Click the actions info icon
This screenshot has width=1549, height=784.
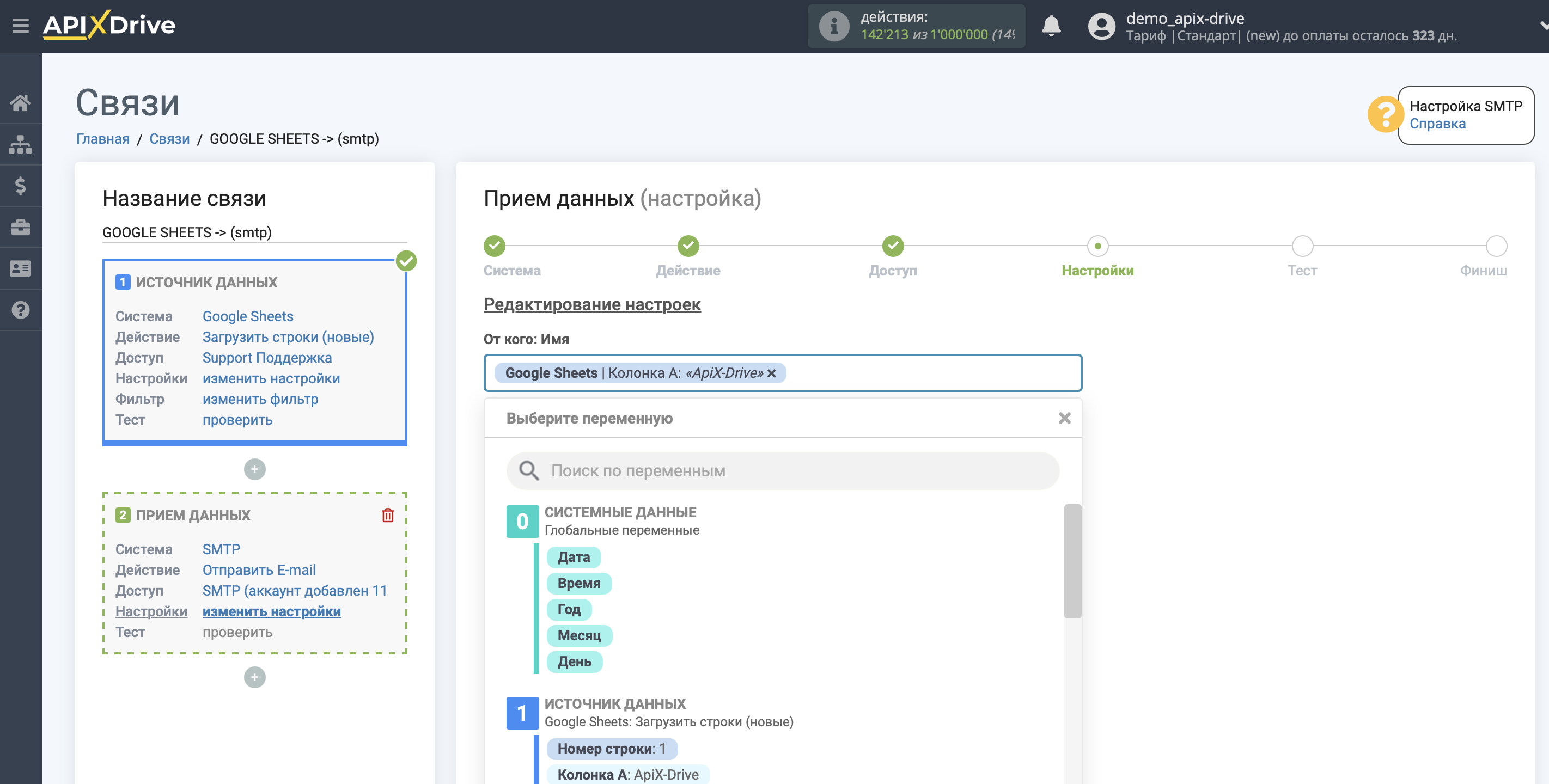pos(833,26)
